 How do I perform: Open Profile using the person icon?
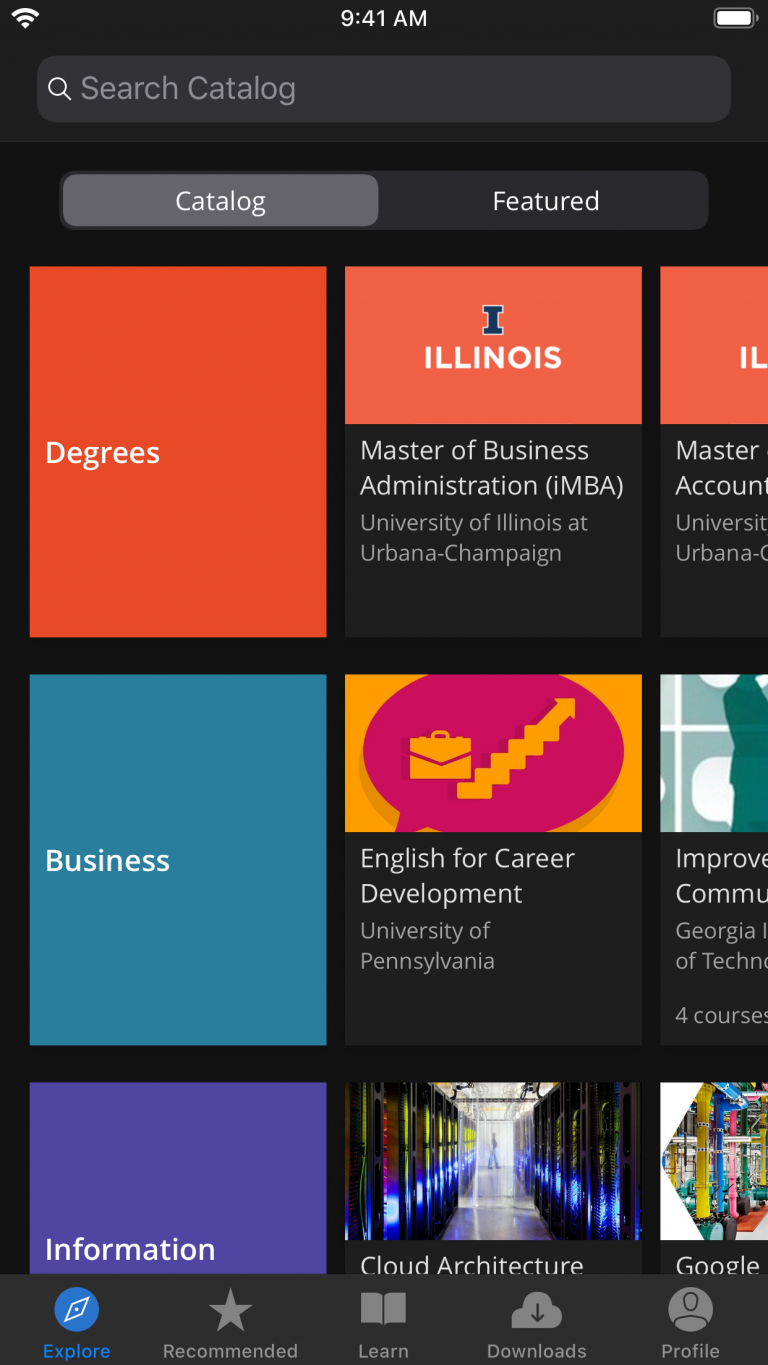[x=690, y=1308]
